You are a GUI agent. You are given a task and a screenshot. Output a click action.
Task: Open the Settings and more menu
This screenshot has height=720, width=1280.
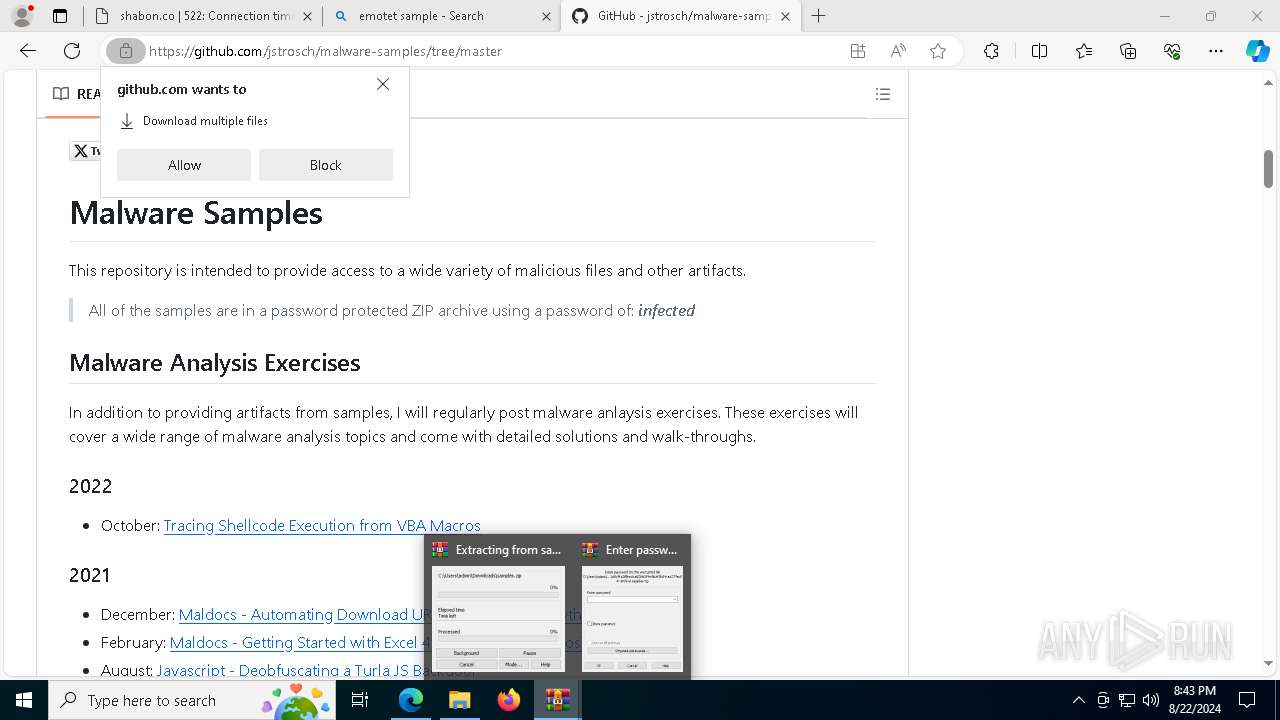click(1216, 51)
